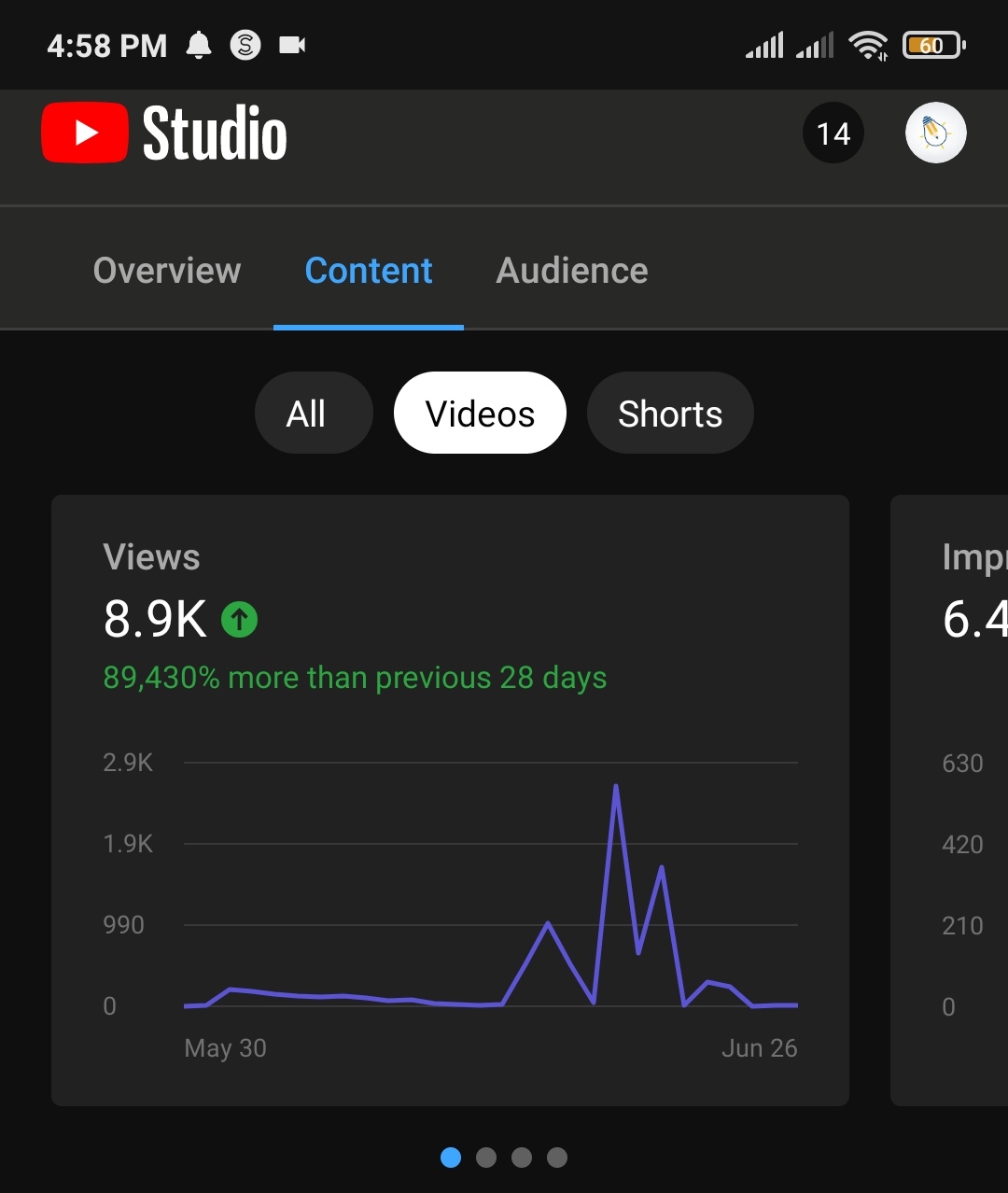Screen dimensions: 1008x1193
Task: Select the Videos filter chip
Action: 480,413
